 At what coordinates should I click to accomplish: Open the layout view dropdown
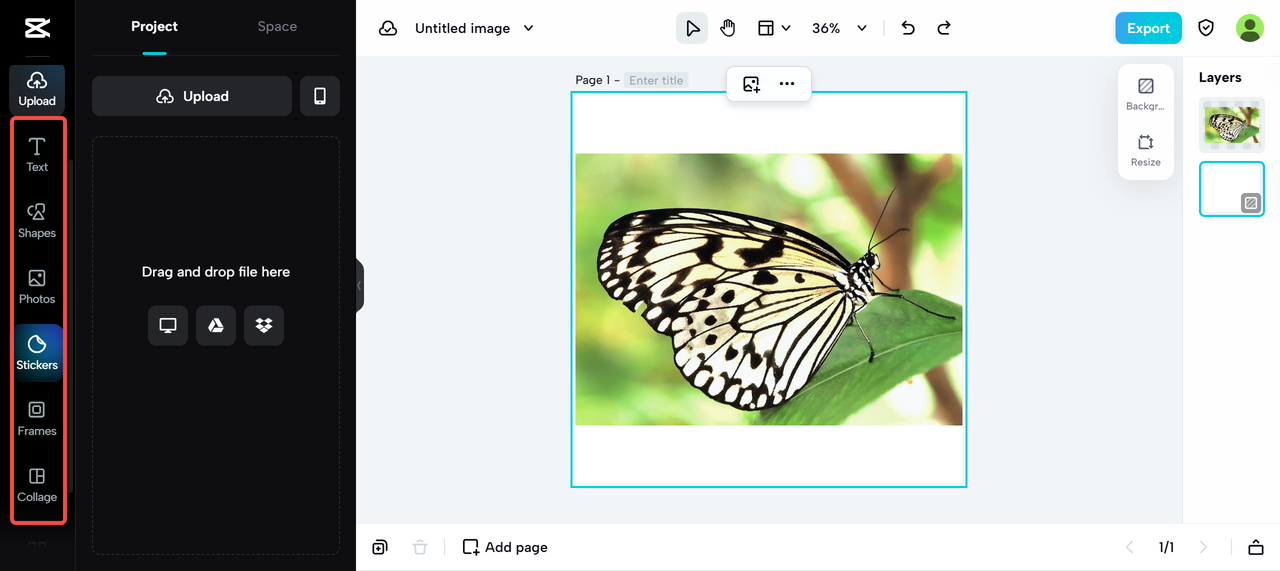(x=773, y=28)
